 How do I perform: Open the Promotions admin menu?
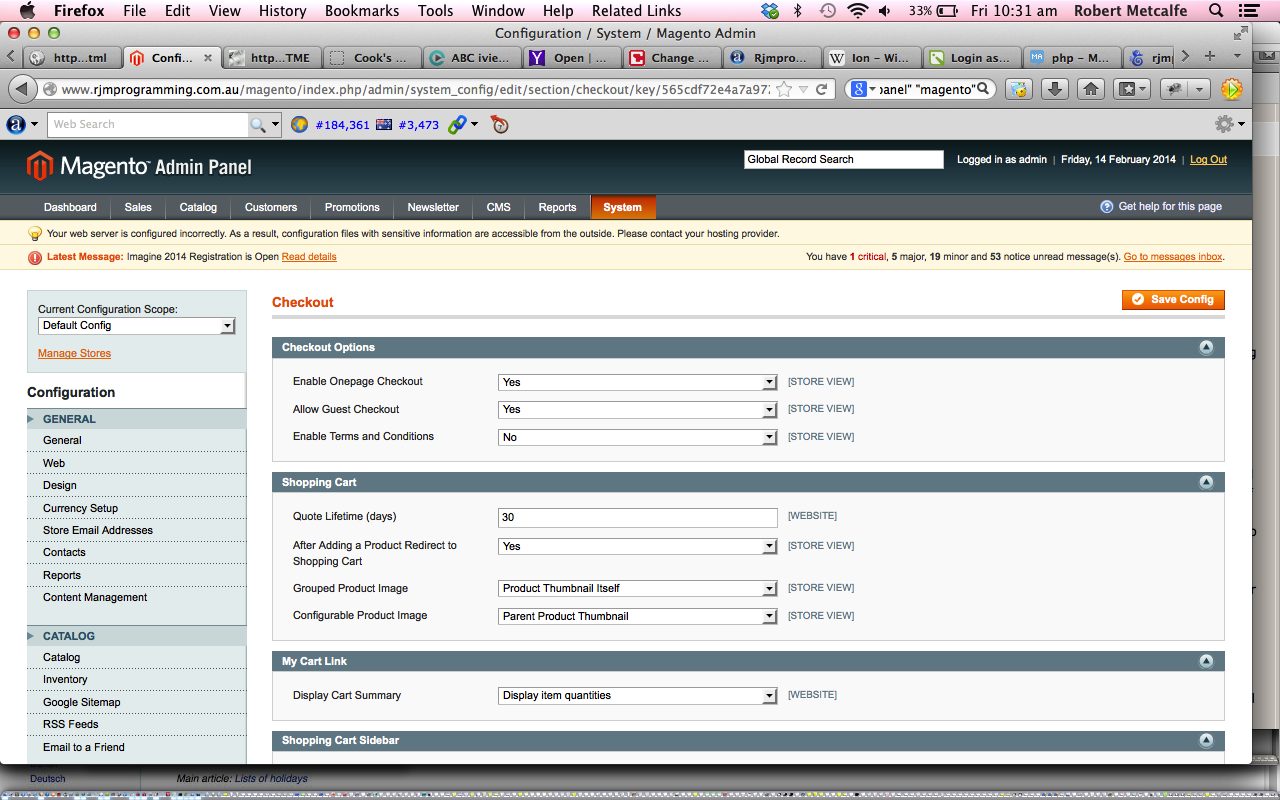(352, 207)
